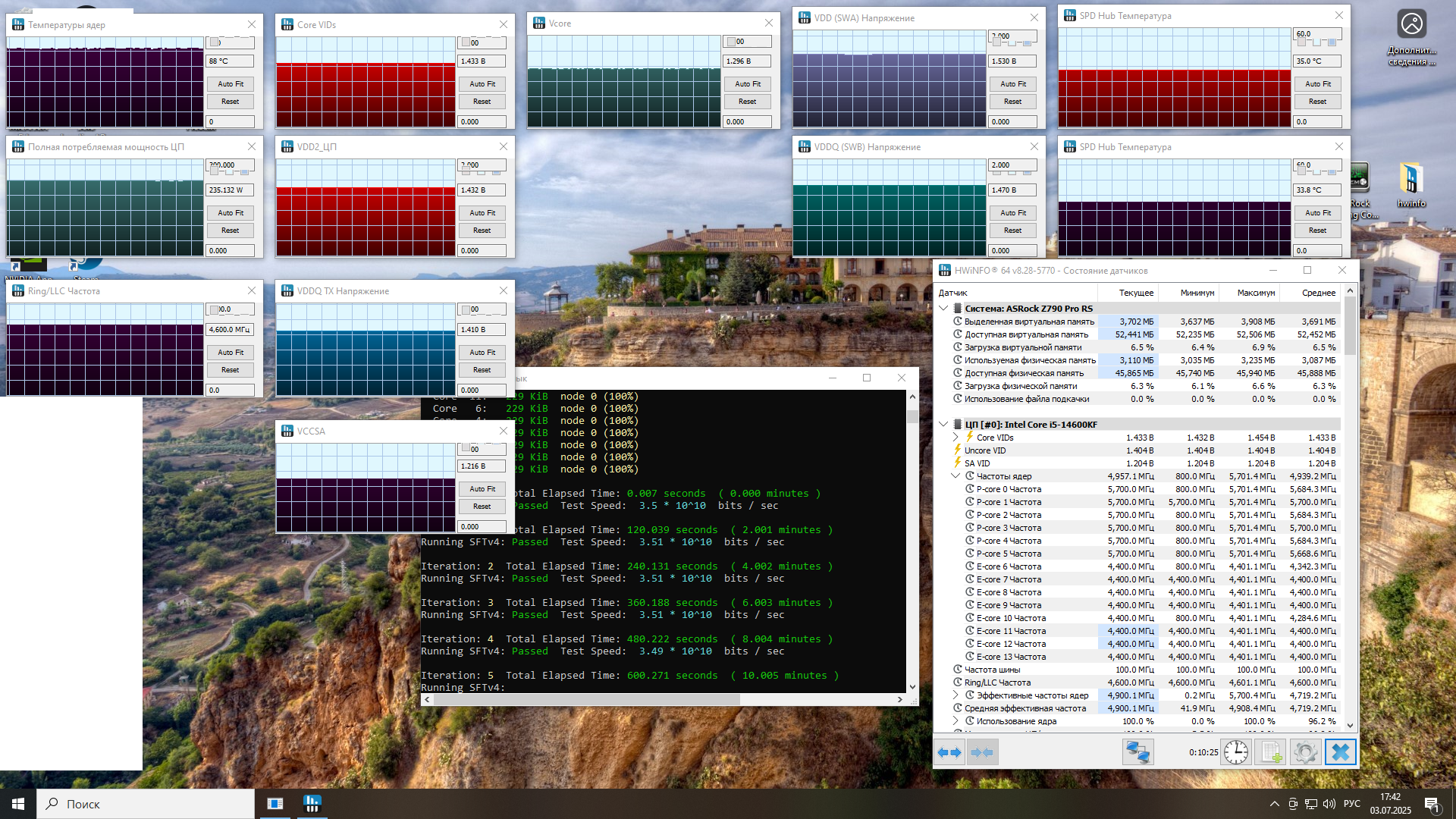Expand the Core VIDs tree node
1456x819 pixels.
point(955,438)
